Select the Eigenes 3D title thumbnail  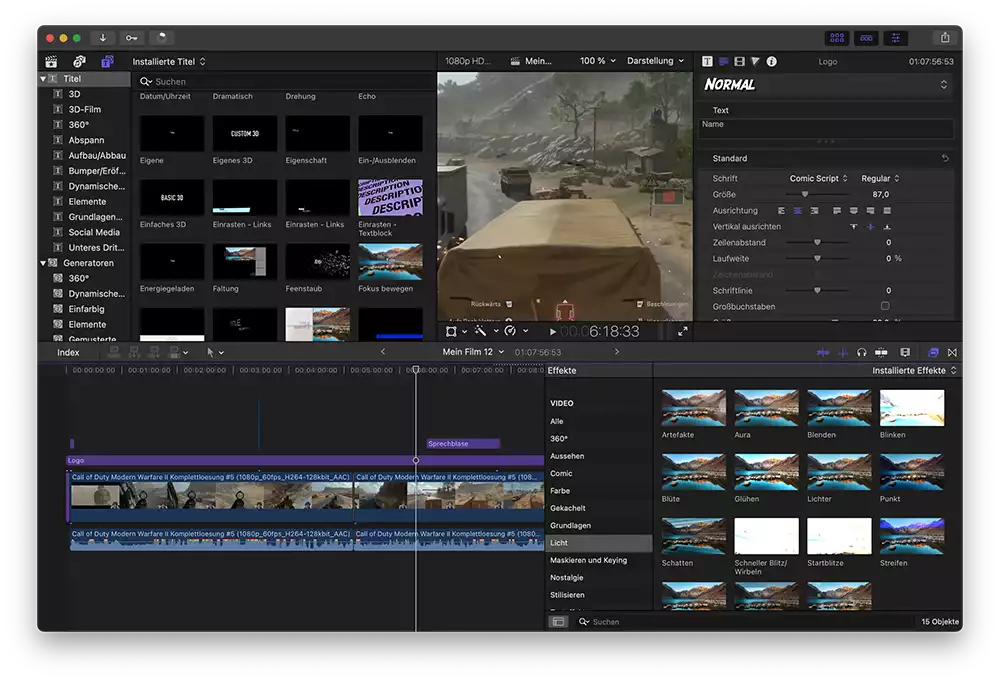coord(245,133)
